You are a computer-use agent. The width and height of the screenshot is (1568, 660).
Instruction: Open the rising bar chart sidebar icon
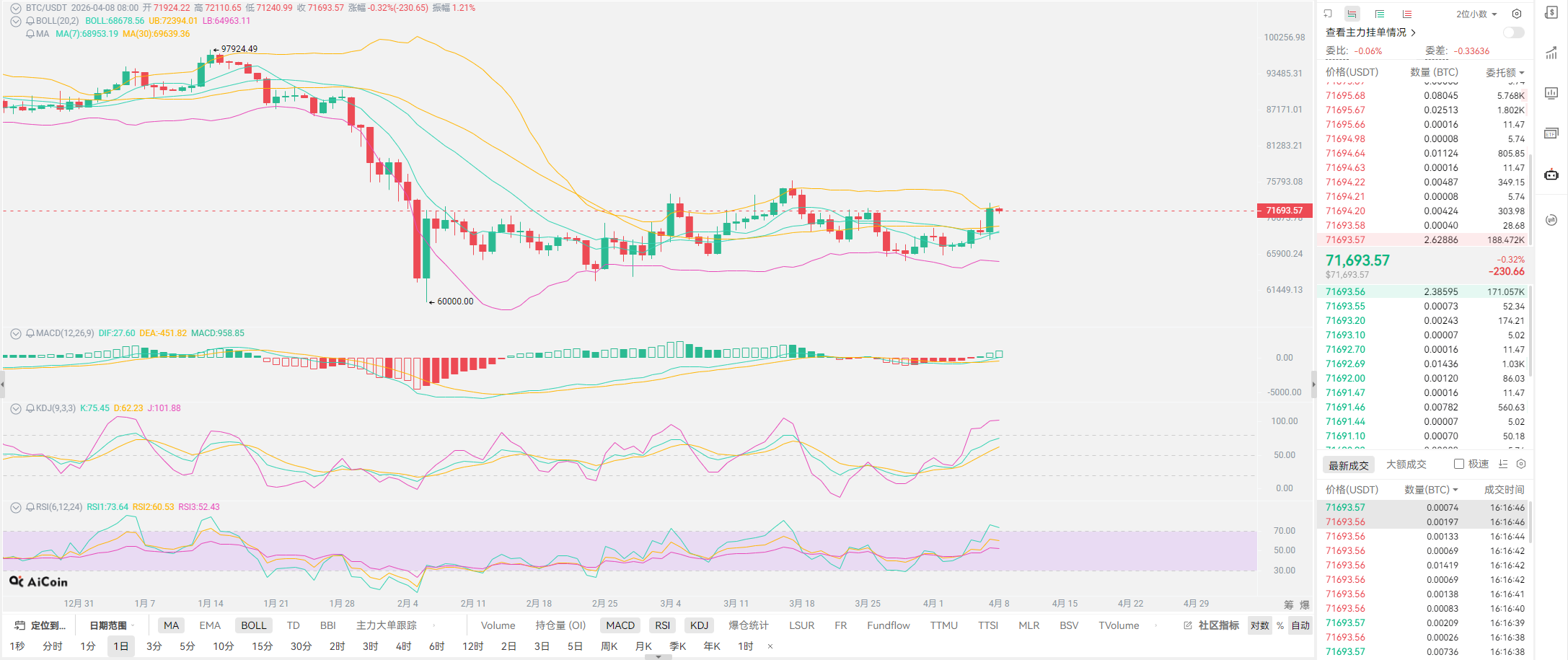pos(1551,53)
